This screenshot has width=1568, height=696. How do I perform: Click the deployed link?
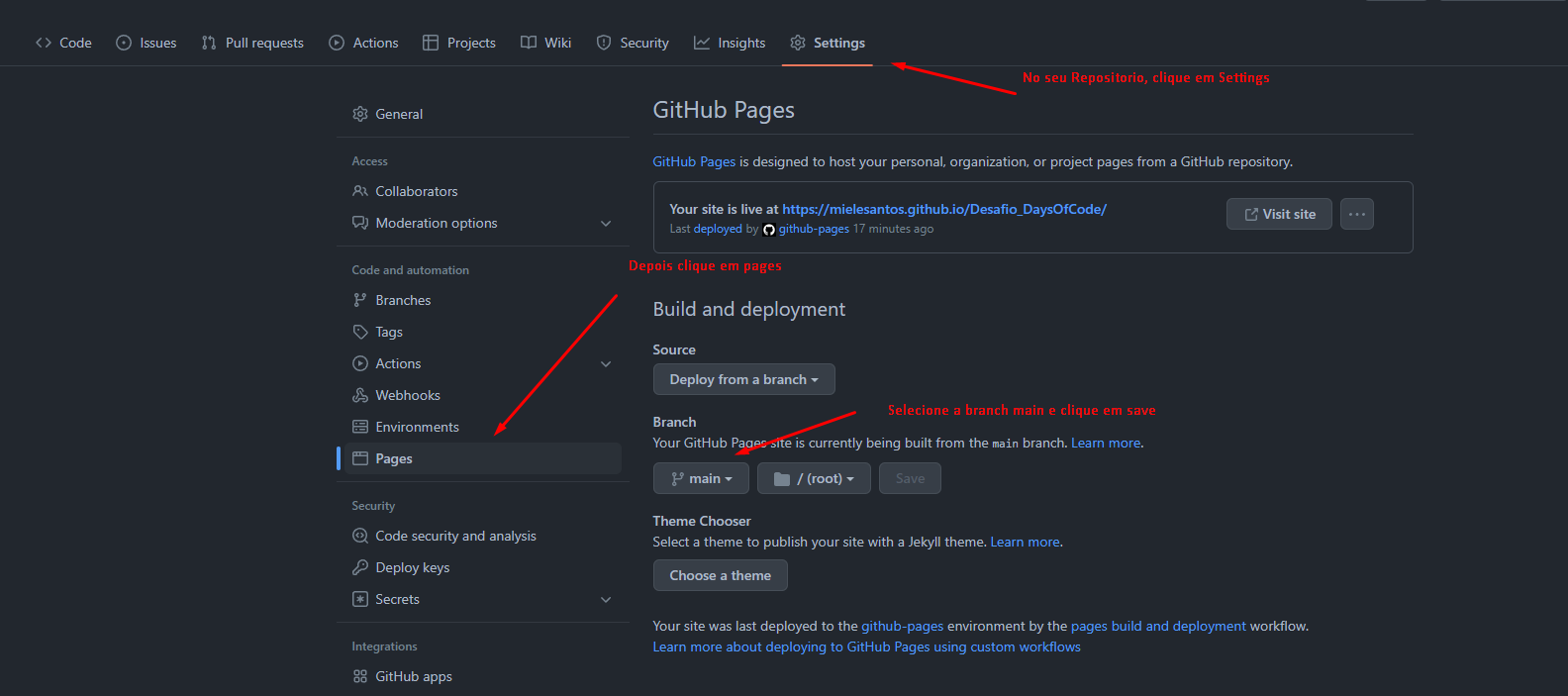[x=718, y=229]
